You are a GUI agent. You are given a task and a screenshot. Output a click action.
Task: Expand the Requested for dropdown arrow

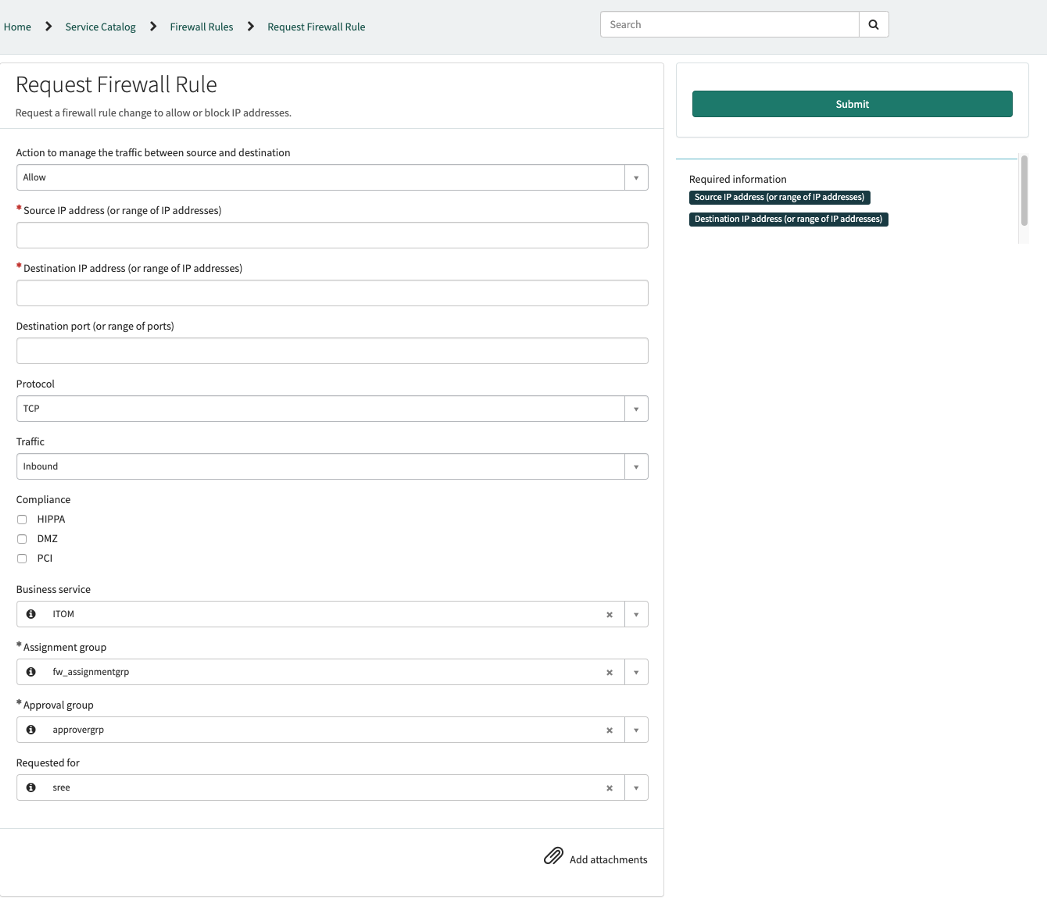(636, 788)
